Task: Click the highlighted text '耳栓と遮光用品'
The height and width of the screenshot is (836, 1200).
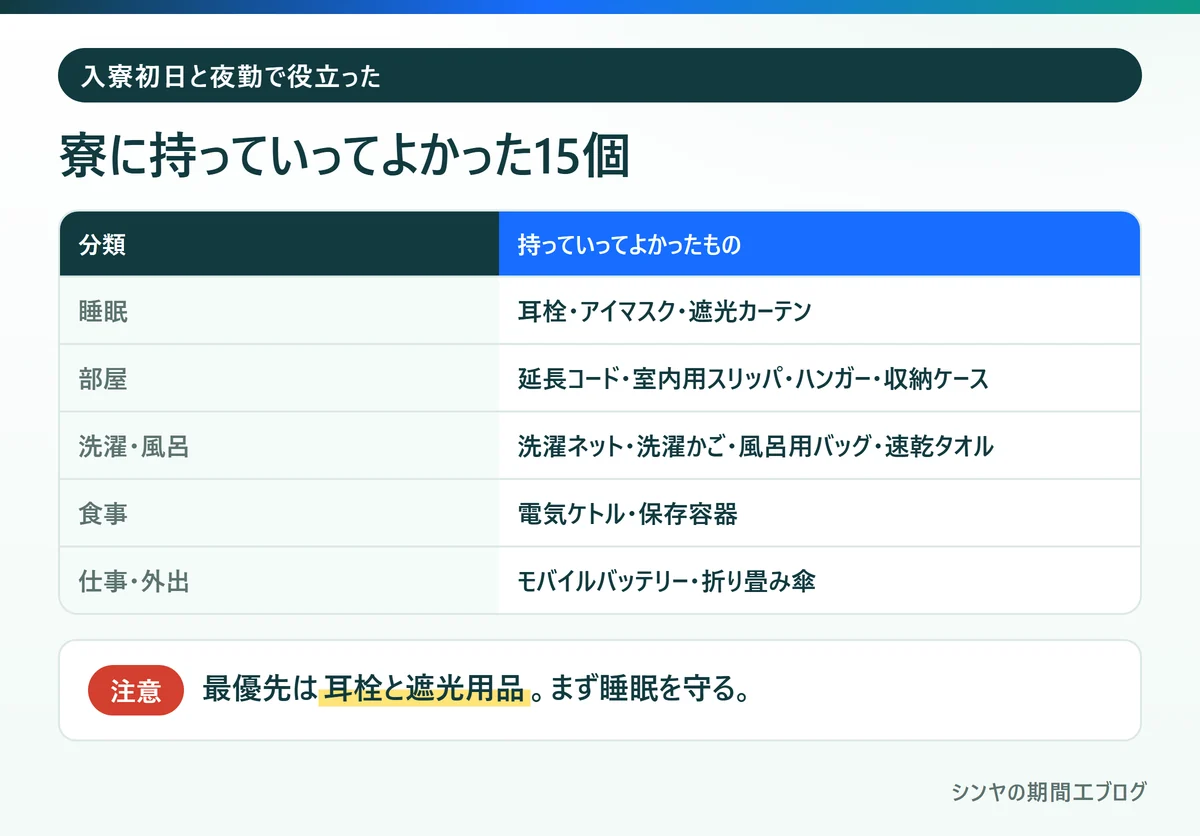Action: coord(424,690)
